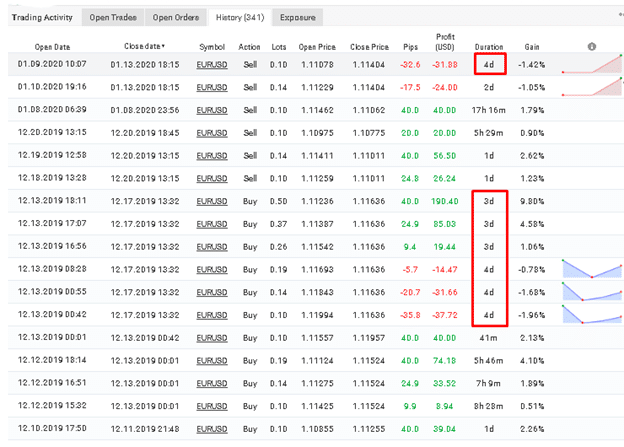The image size is (624, 447).
Task: Switch to the Open Orders tab
Action: [176, 18]
